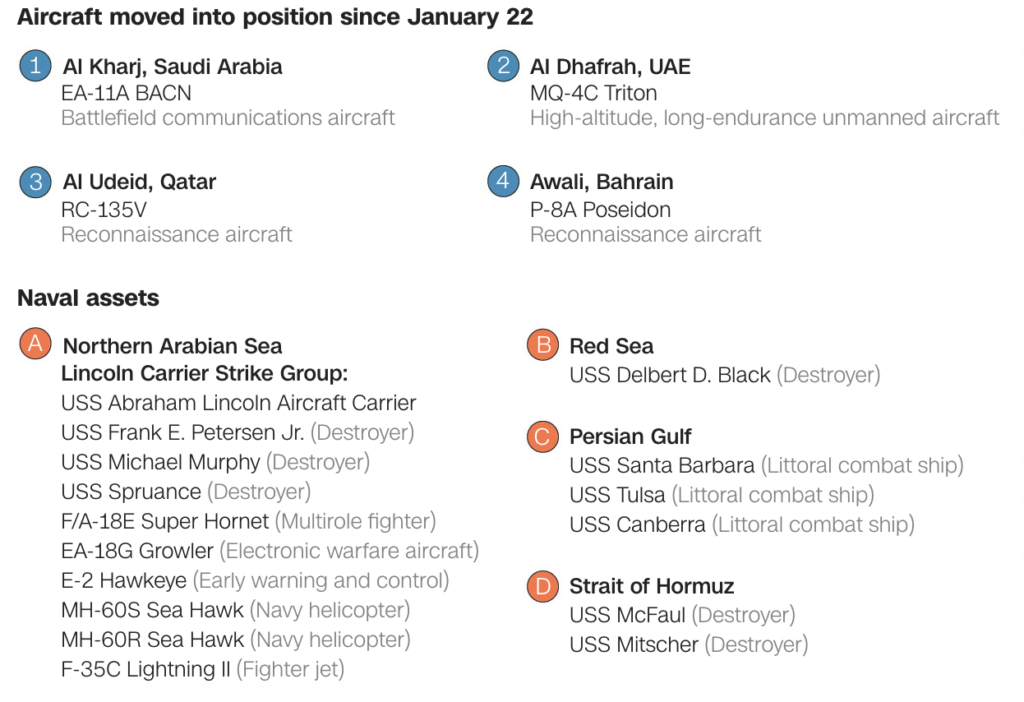Click the MQ-4C Triton aircraft label
This screenshot has width=1024, height=702.
click(593, 93)
